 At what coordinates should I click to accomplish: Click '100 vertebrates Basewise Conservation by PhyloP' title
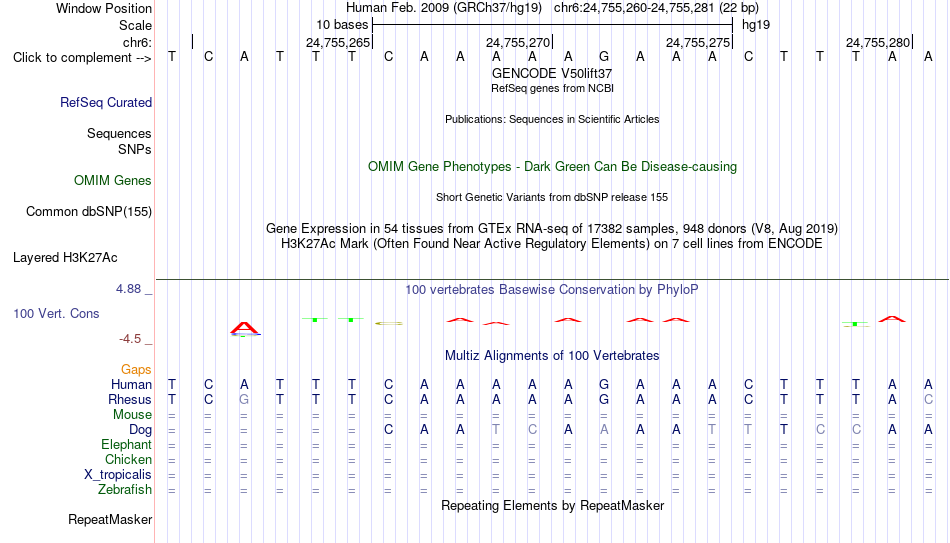pyautogui.click(x=552, y=290)
